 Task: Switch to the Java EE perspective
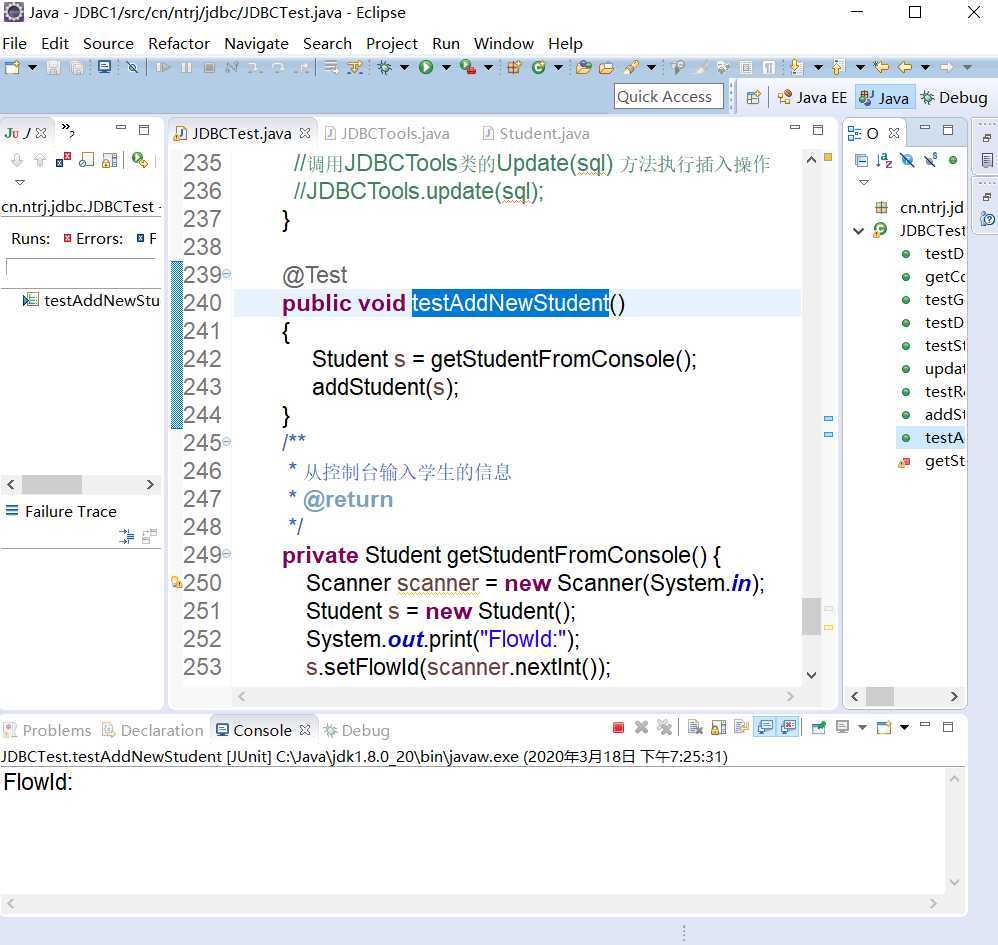(812, 97)
